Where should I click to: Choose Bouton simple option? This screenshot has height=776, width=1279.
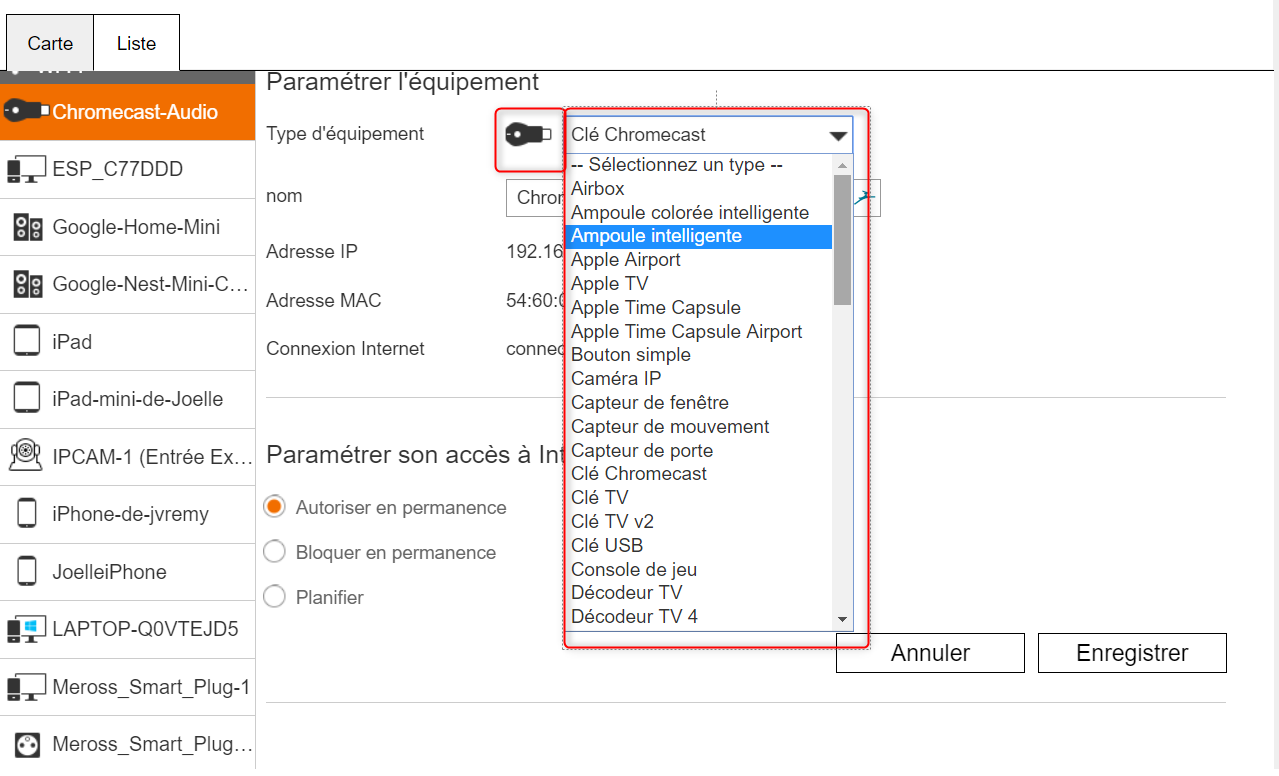coord(699,355)
